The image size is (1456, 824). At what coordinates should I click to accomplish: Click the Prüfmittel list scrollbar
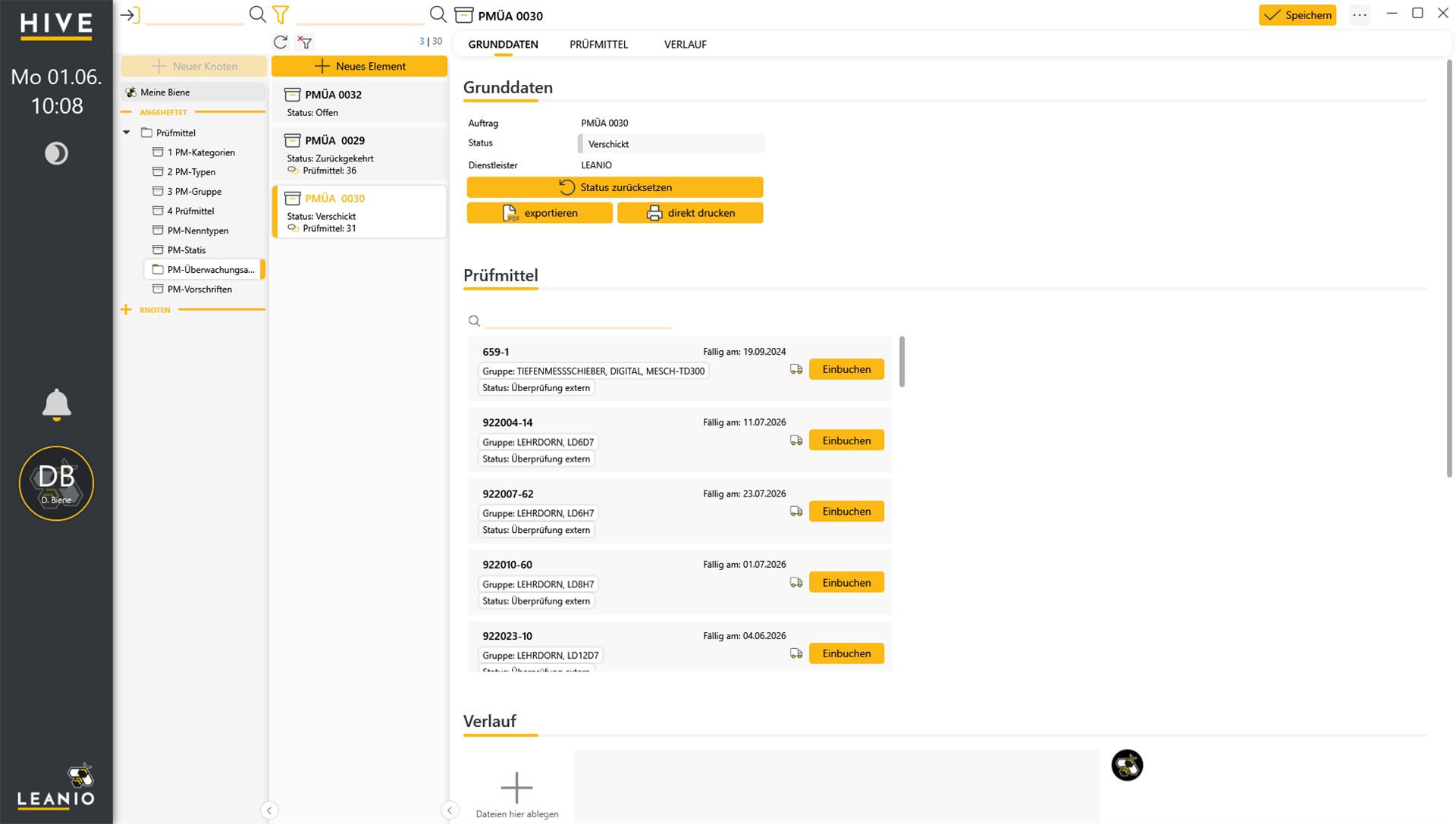(902, 362)
